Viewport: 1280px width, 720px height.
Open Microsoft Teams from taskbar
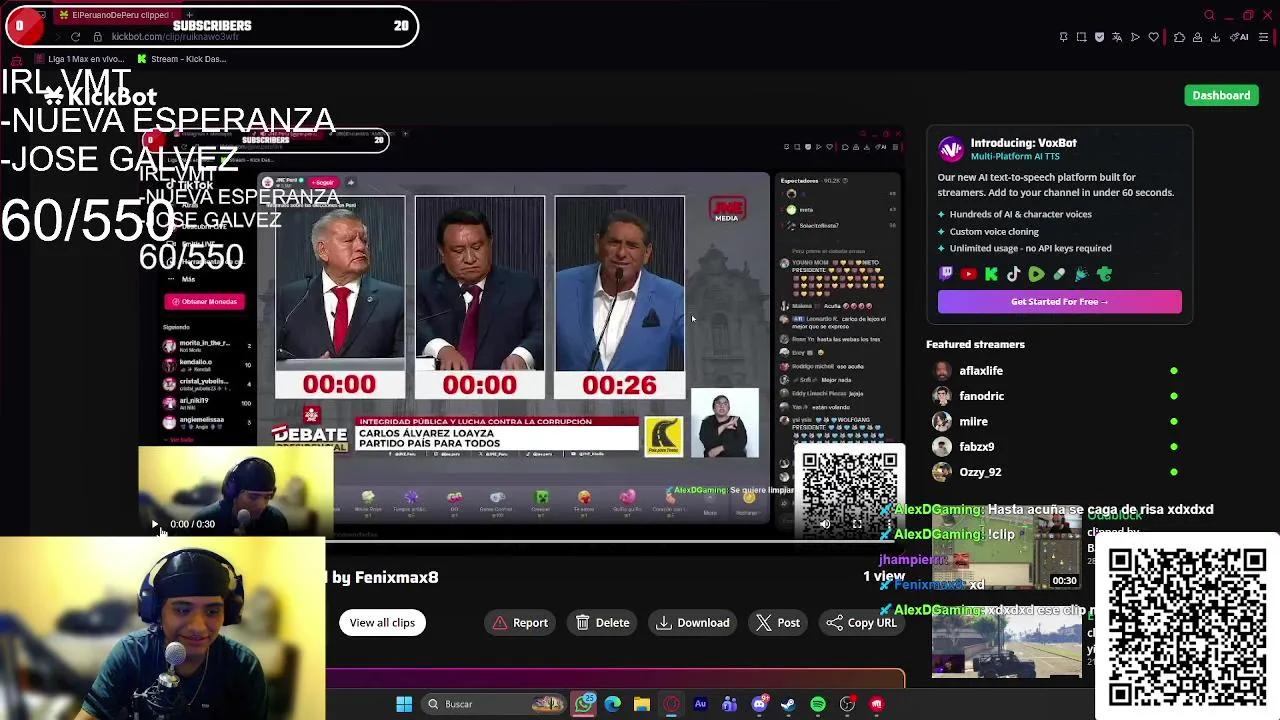click(x=729, y=704)
